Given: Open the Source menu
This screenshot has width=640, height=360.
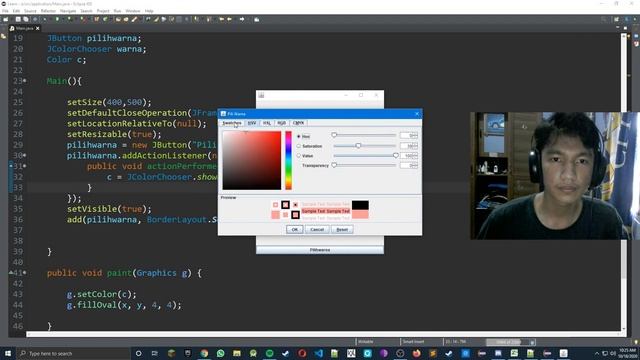Looking at the screenshot, I should pyautogui.click(x=30, y=11).
